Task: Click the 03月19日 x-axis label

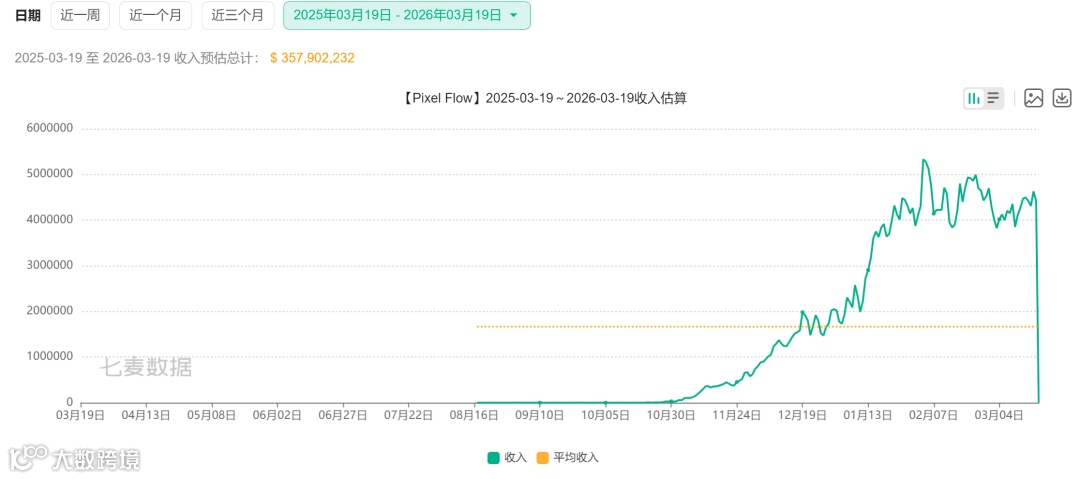Action: click(x=81, y=416)
